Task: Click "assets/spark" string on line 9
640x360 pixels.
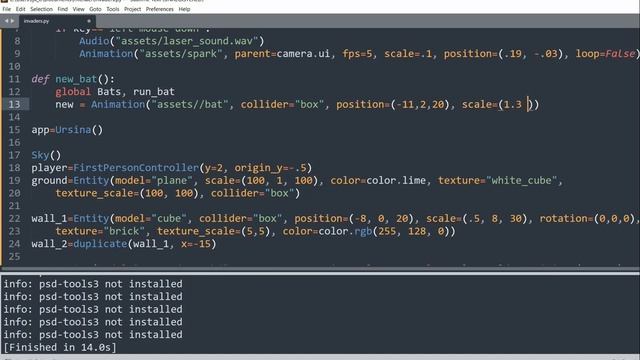Action: click(181, 54)
